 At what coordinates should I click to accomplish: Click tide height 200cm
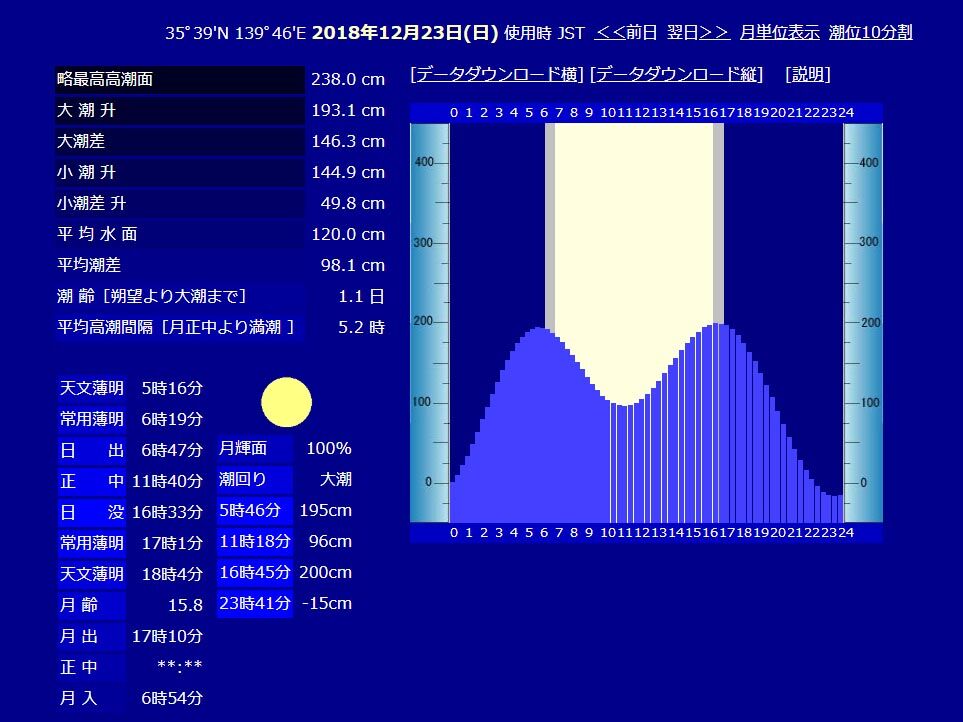pyautogui.click(x=325, y=572)
